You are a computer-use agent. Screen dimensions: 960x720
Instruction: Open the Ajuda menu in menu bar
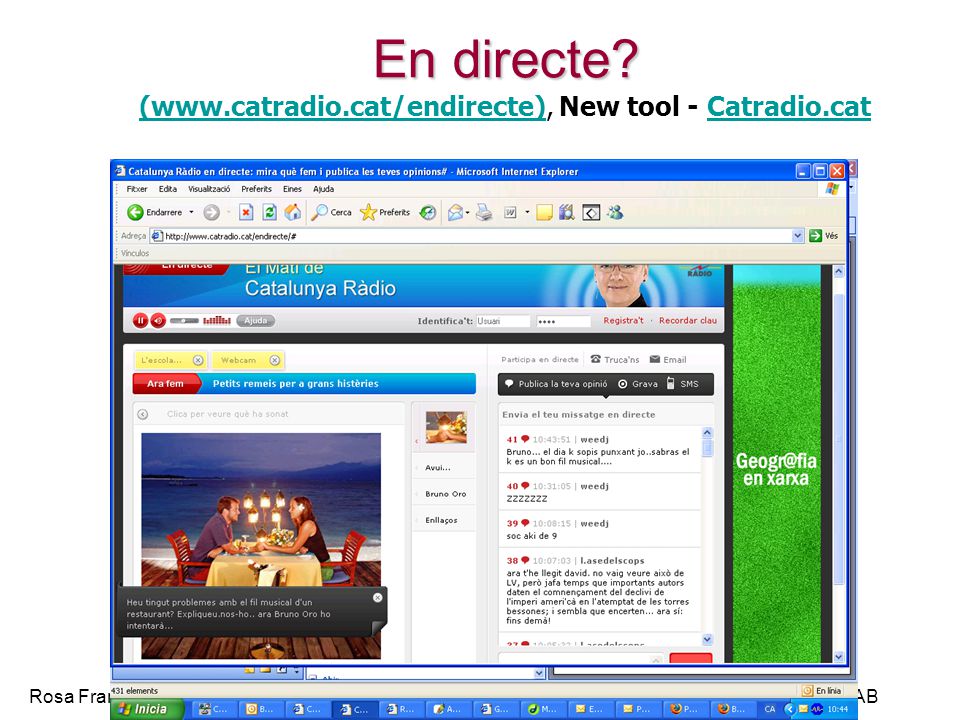(324, 189)
